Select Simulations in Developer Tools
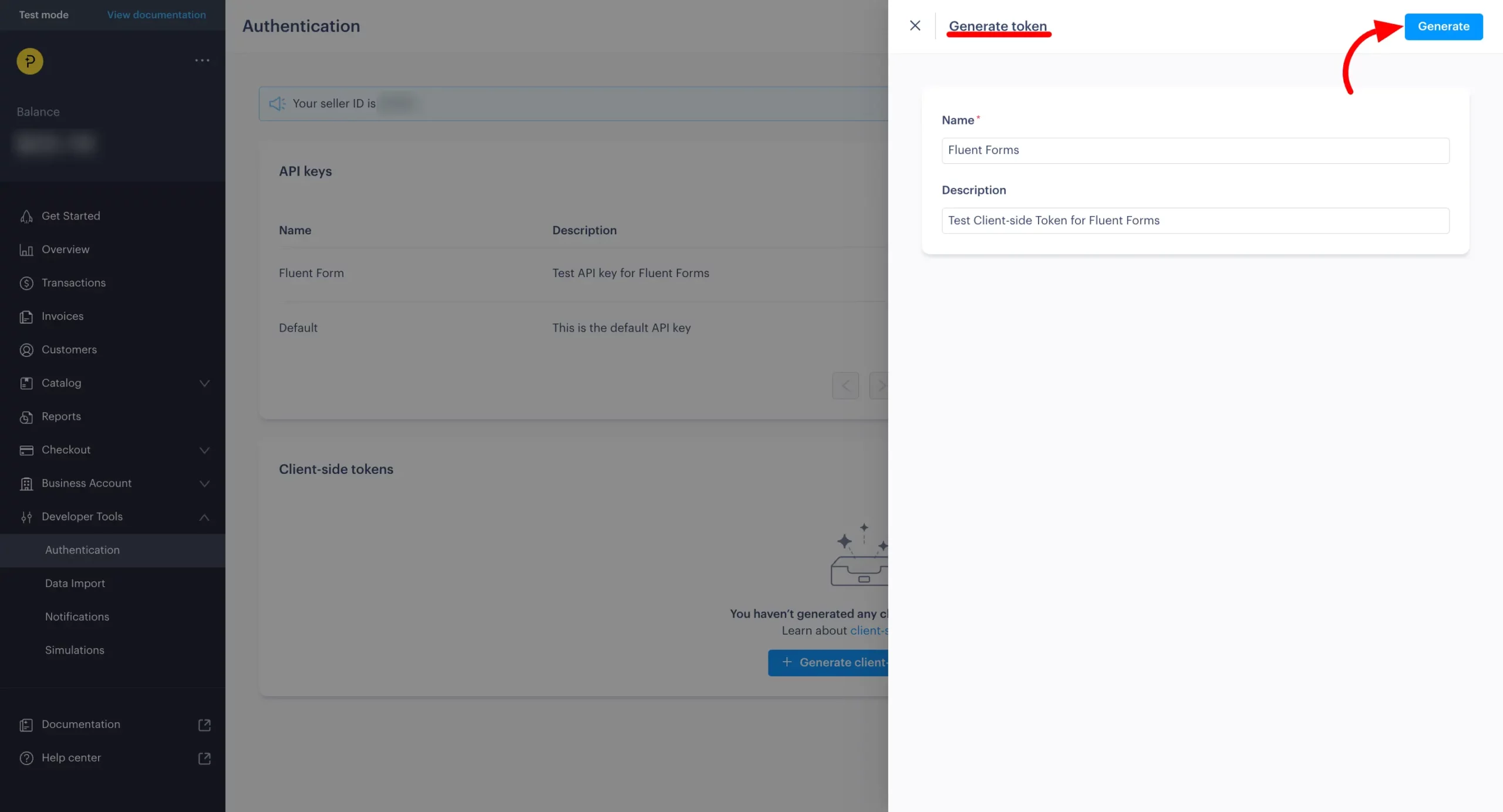This screenshot has width=1503, height=812. (x=75, y=650)
